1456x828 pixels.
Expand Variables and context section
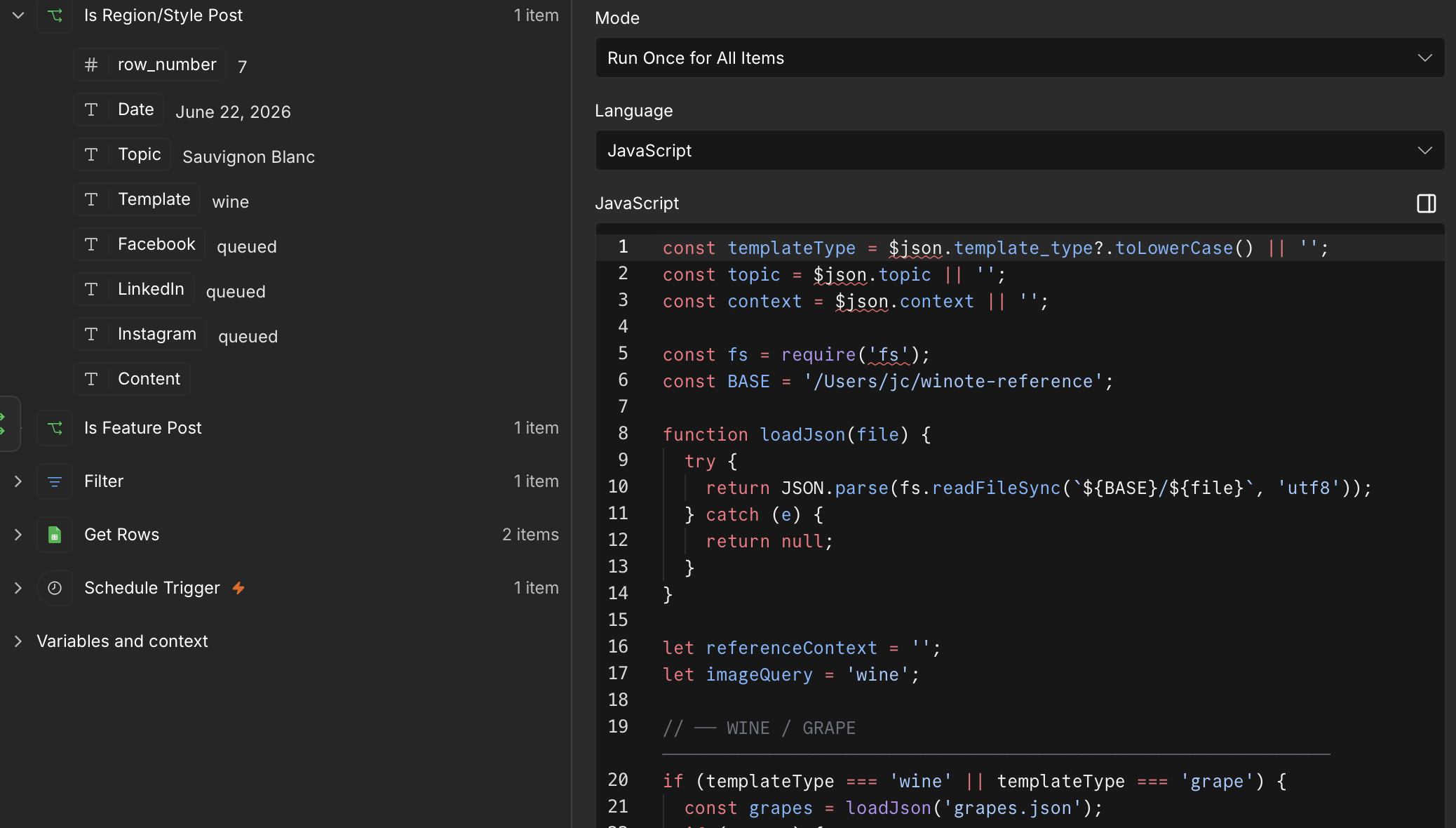click(18, 641)
